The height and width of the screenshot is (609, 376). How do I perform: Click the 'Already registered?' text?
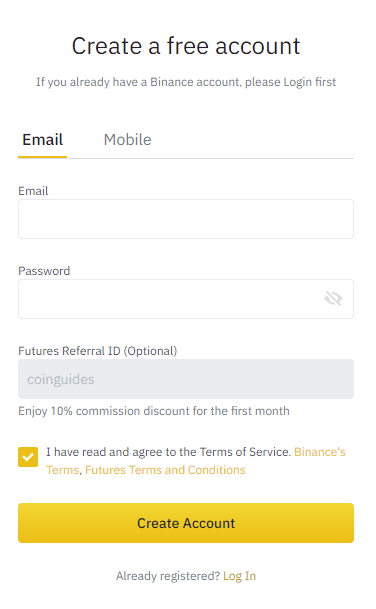click(x=168, y=576)
